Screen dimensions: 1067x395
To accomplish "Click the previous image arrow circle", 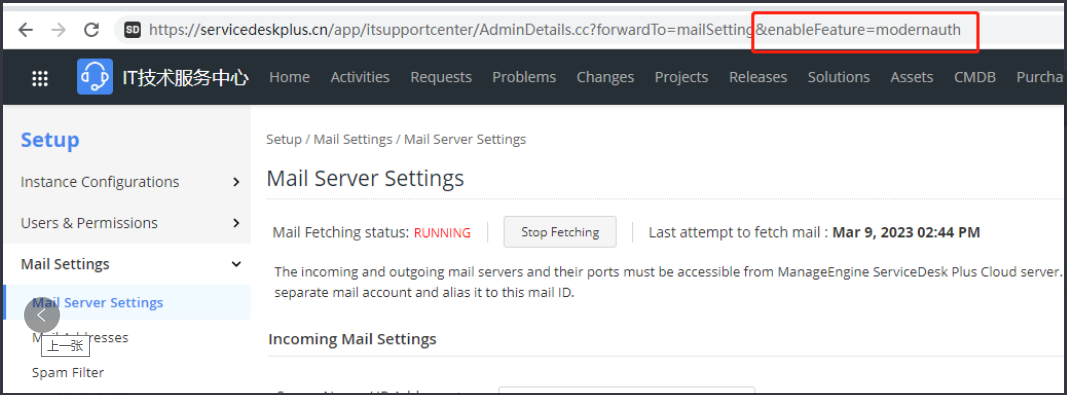I will [42, 315].
